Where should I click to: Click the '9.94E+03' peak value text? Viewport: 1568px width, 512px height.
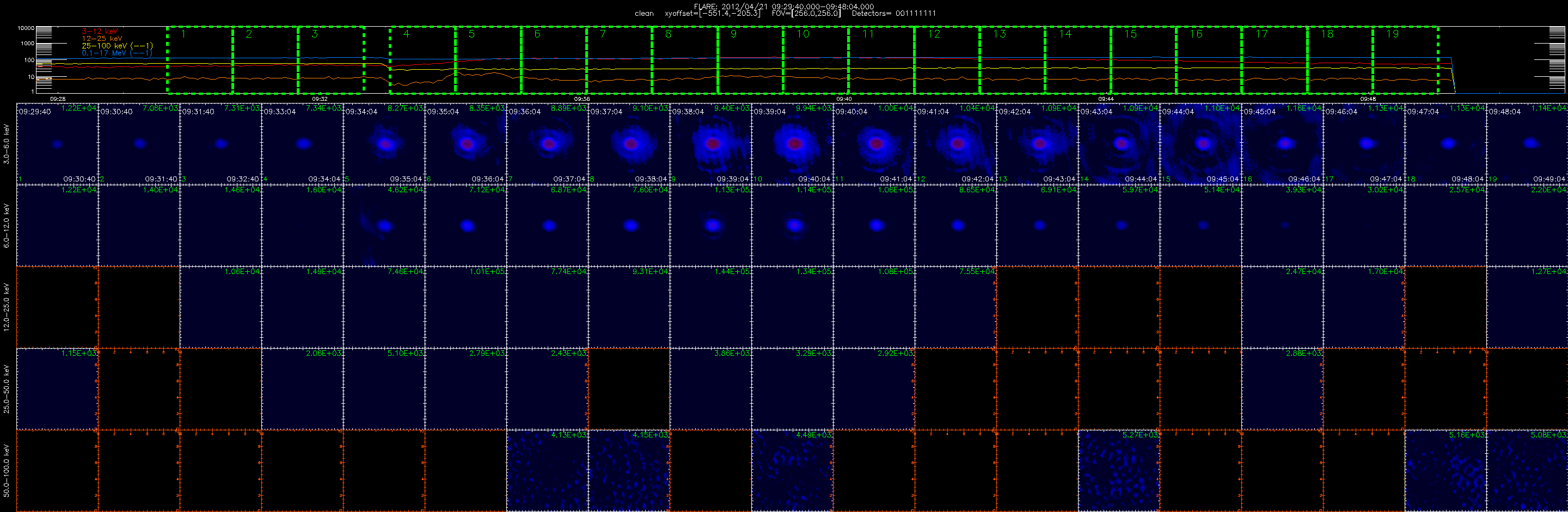pyautogui.click(x=814, y=108)
